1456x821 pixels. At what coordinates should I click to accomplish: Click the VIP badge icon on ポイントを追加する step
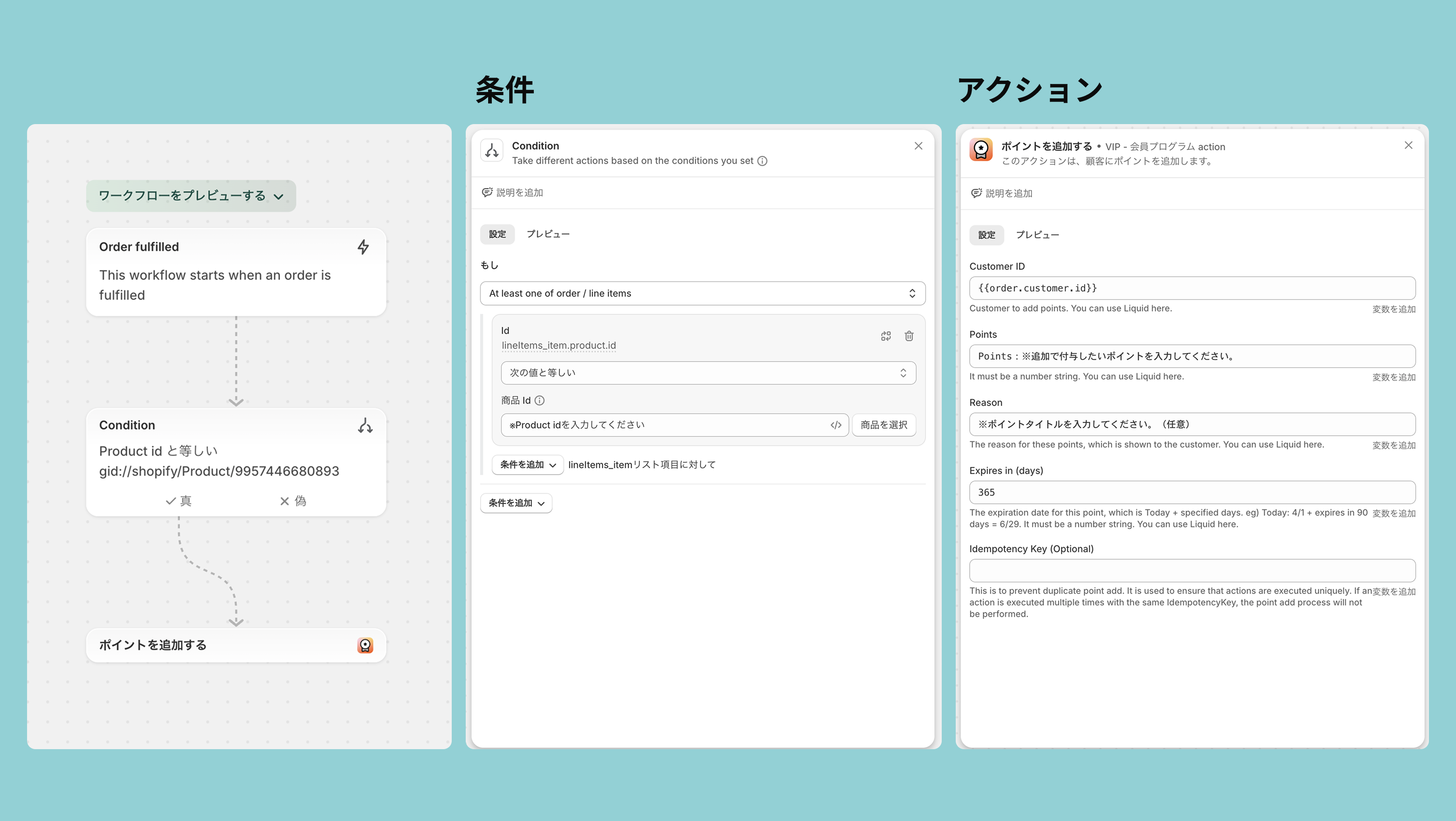tap(365, 645)
